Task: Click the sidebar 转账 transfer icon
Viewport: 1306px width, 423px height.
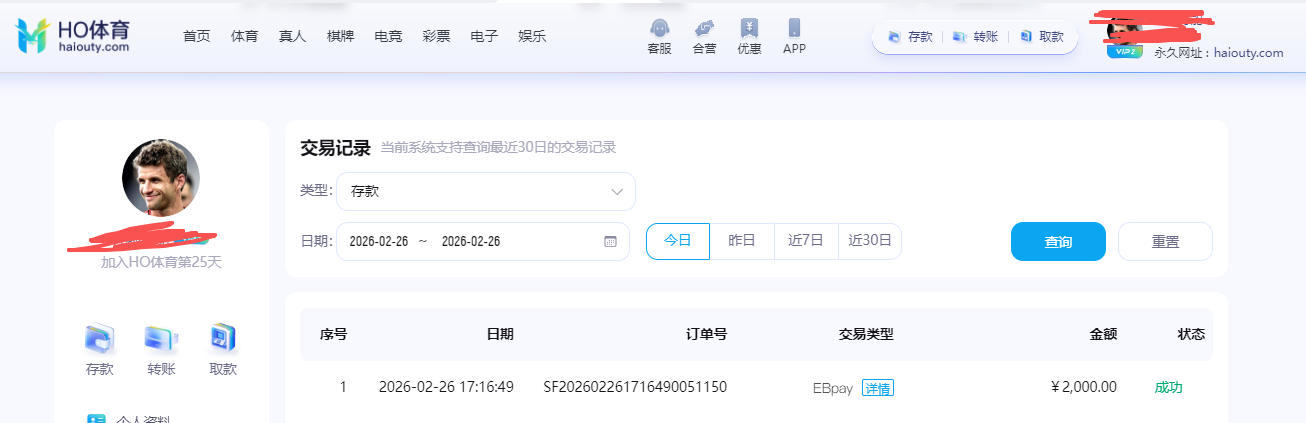Action: pyautogui.click(x=161, y=340)
